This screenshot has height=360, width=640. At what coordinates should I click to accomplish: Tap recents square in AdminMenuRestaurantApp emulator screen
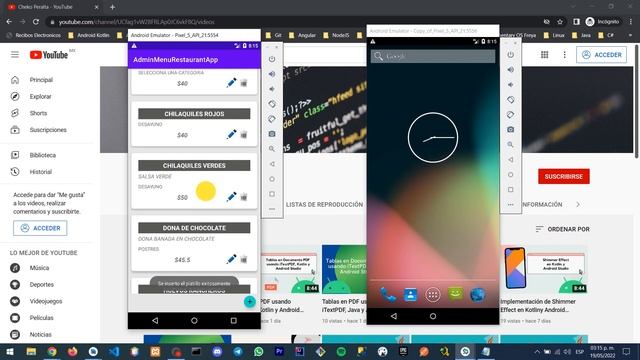point(233,321)
